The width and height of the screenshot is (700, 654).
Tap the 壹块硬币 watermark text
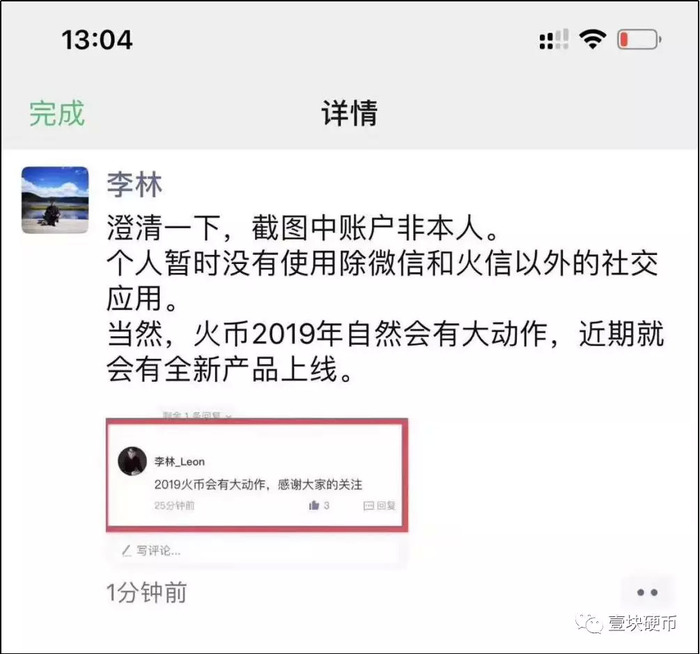tap(642, 623)
